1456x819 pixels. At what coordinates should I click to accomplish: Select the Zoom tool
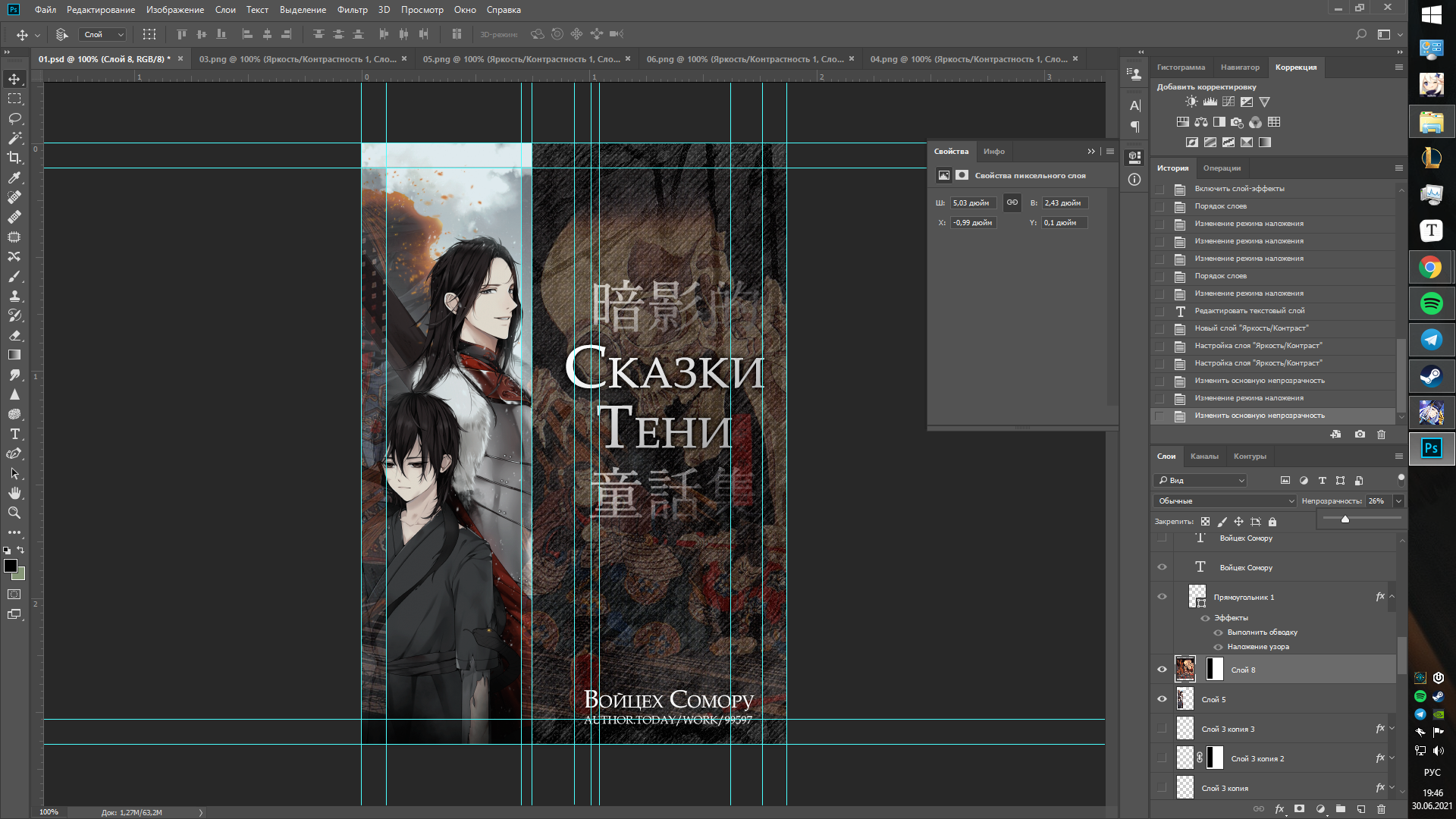point(14,513)
